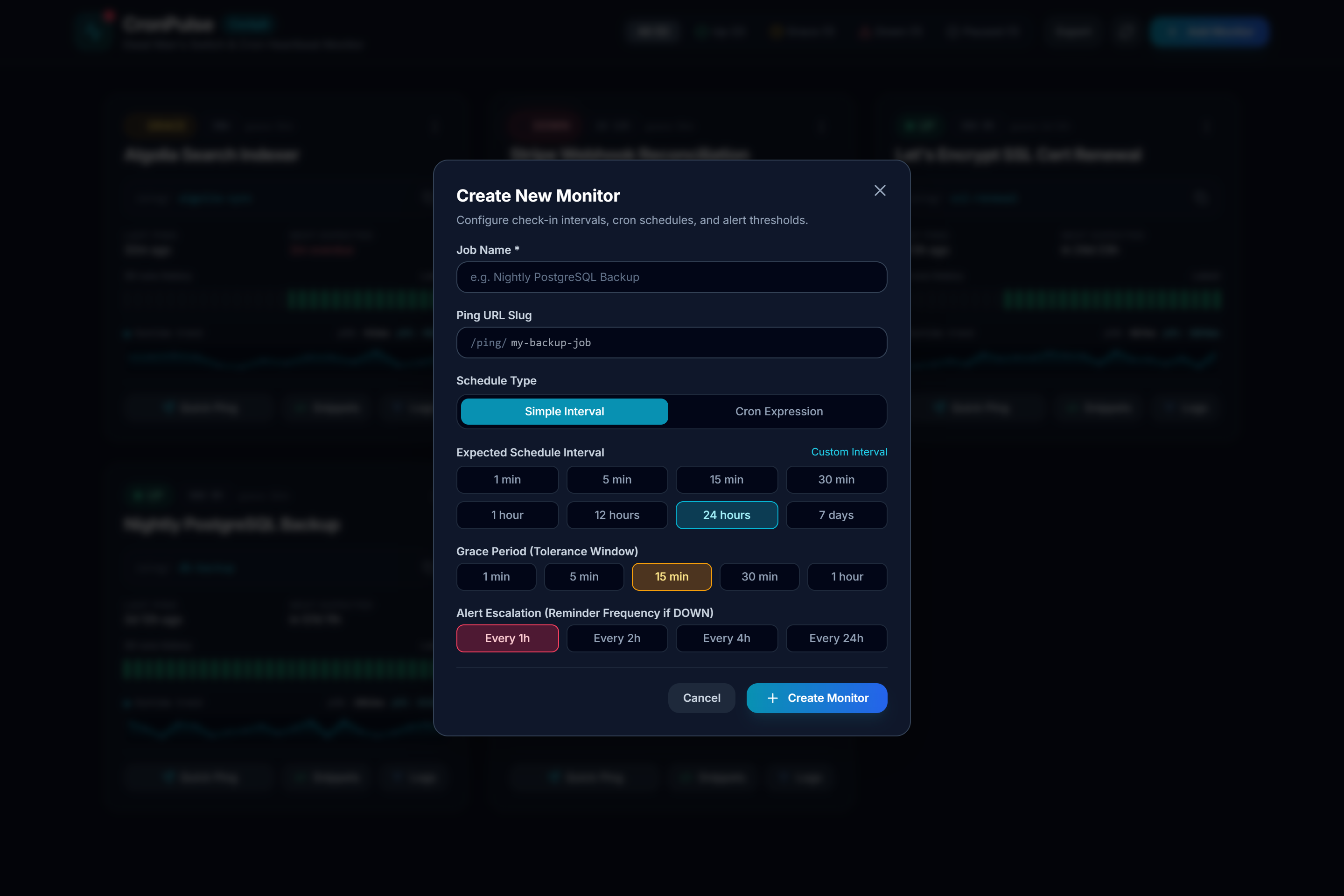Close the Create New Monitor dialog

pyautogui.click(x=879, y=190)
